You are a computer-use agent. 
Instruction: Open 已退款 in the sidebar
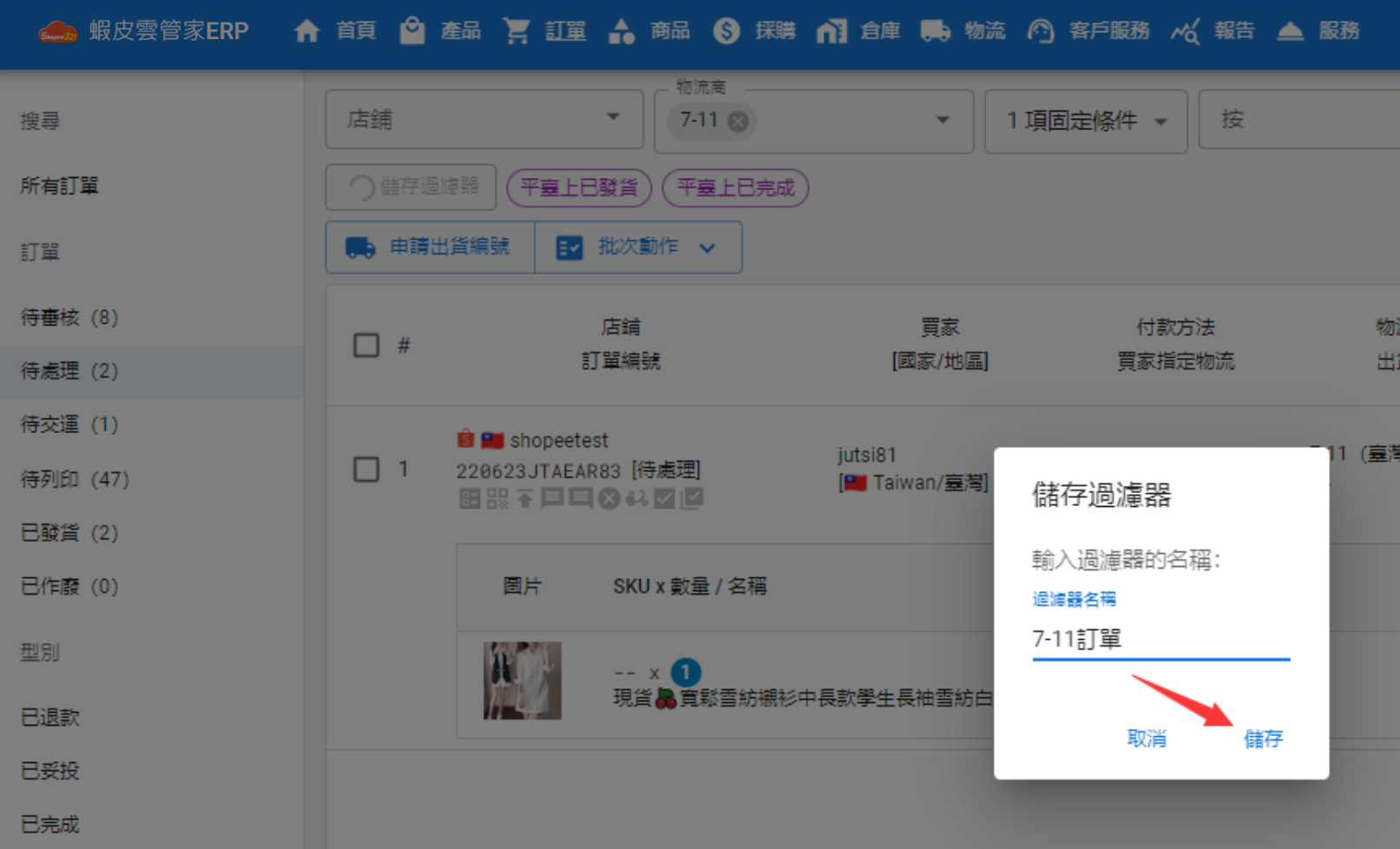[x=50, y=718]
